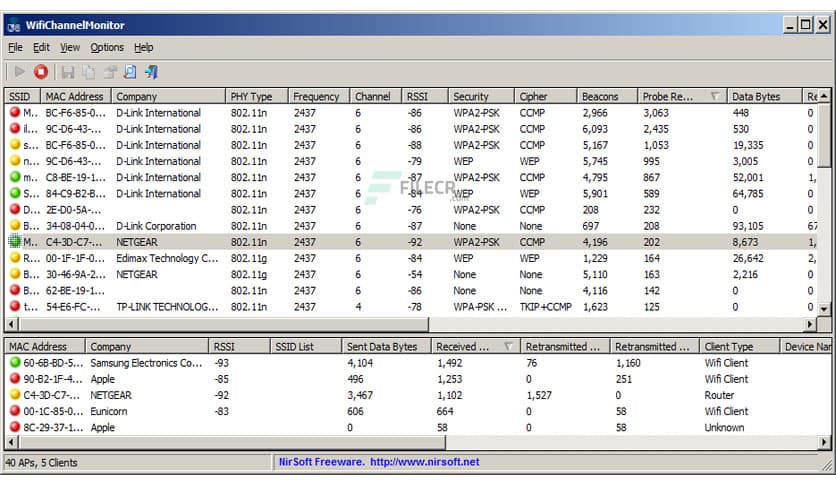This screenshot has height=484, width=836.
Task: Copy selected items using the copy icon
Action: click(89, 71)
